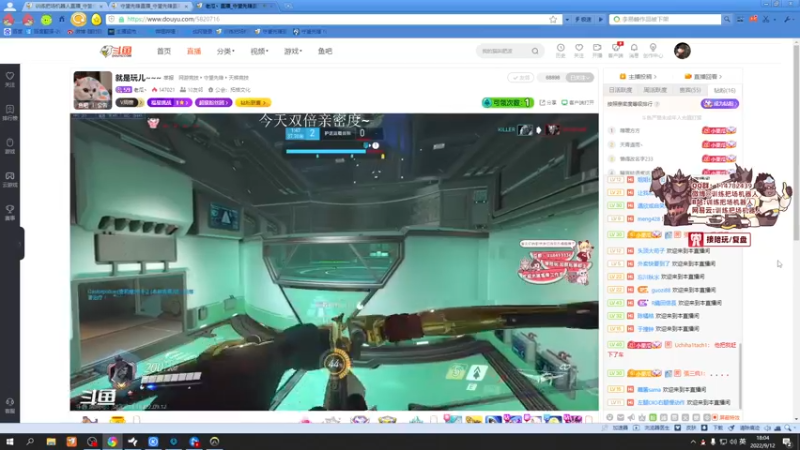The height and width of the screenshot is (450, 800).
Task: Switch to the 钻粉 tab
Action: tap(724, 90)
